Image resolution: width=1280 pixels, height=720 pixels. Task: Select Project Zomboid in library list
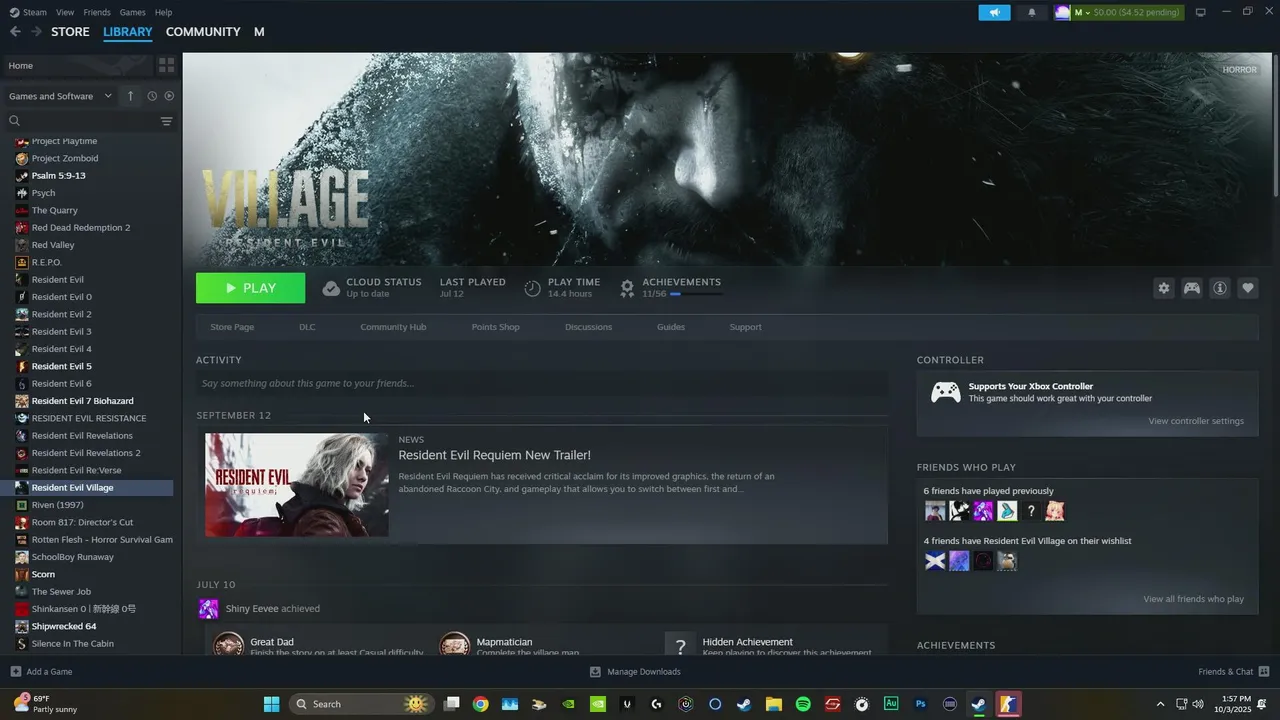[x=64, y=158]
